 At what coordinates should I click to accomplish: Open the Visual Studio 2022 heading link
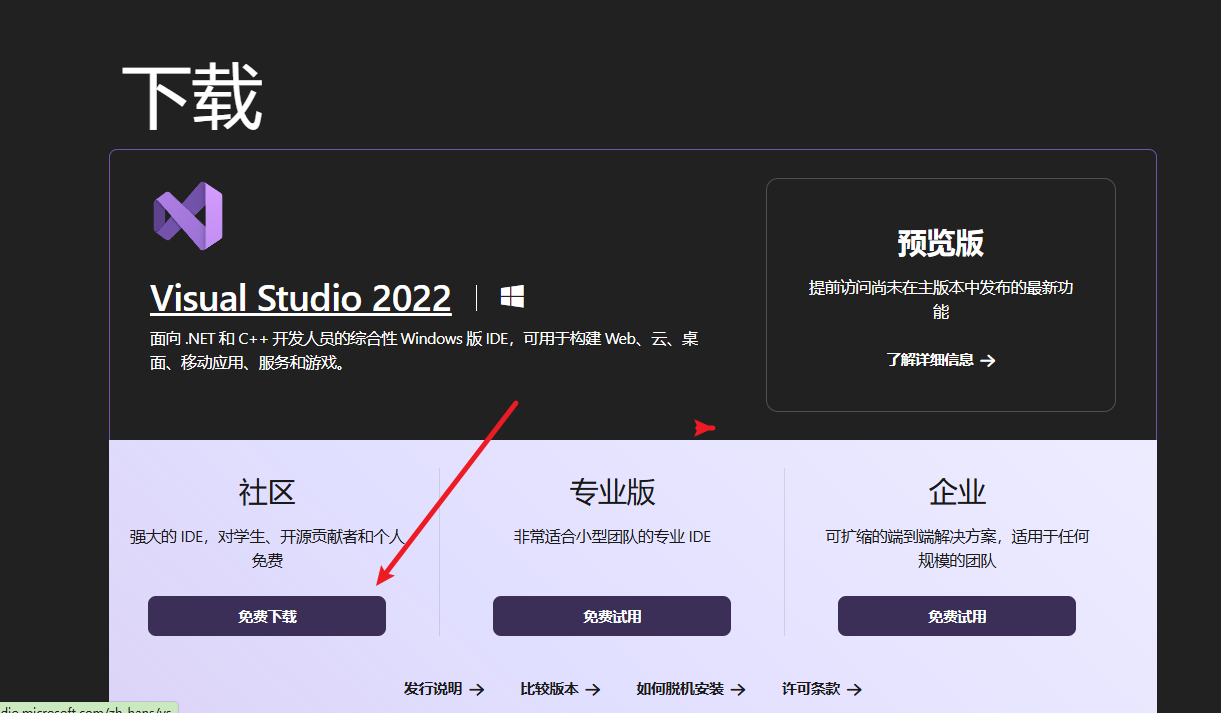[300, 298]
